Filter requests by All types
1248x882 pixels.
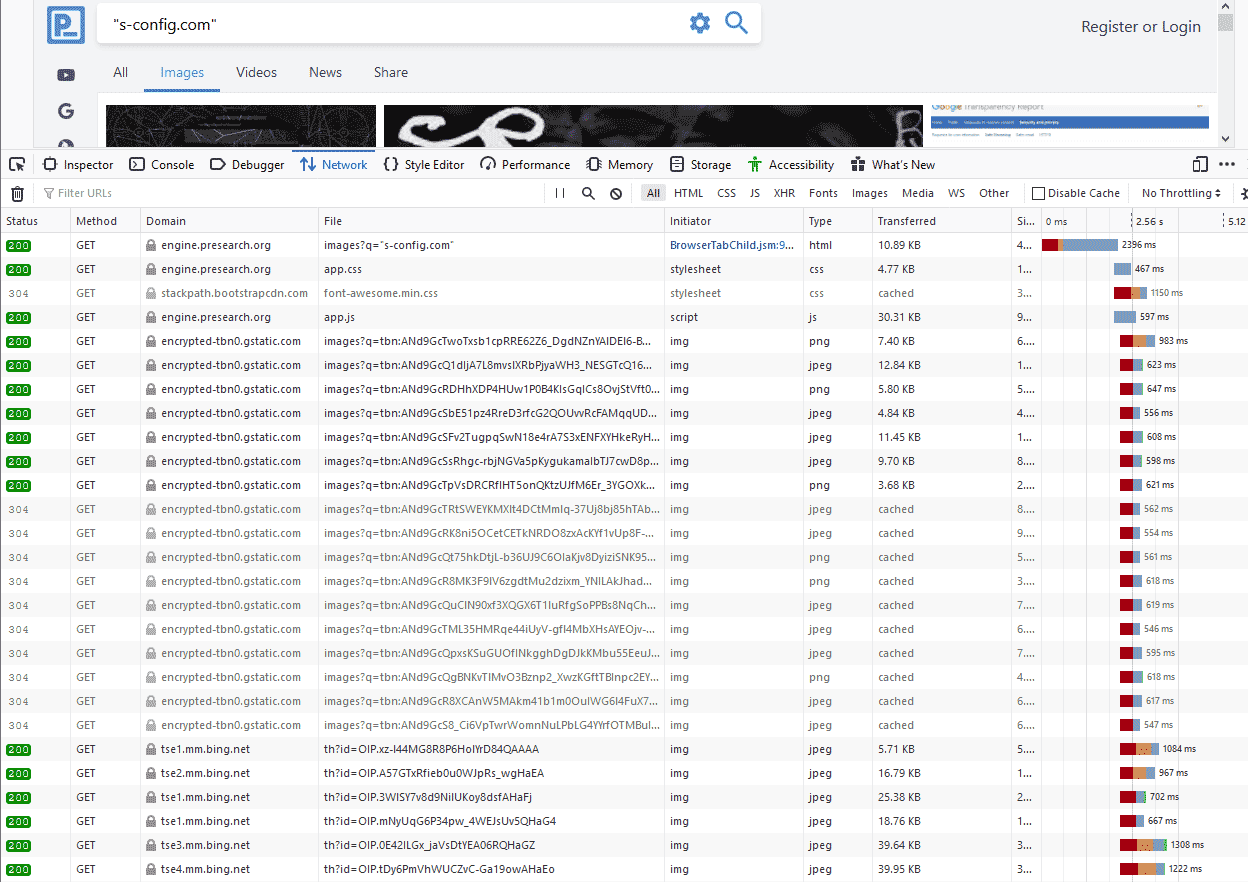coord(653,193)
